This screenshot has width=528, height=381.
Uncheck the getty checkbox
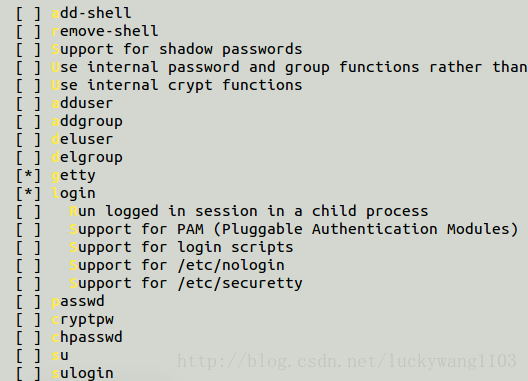click(x=29, y=175)
